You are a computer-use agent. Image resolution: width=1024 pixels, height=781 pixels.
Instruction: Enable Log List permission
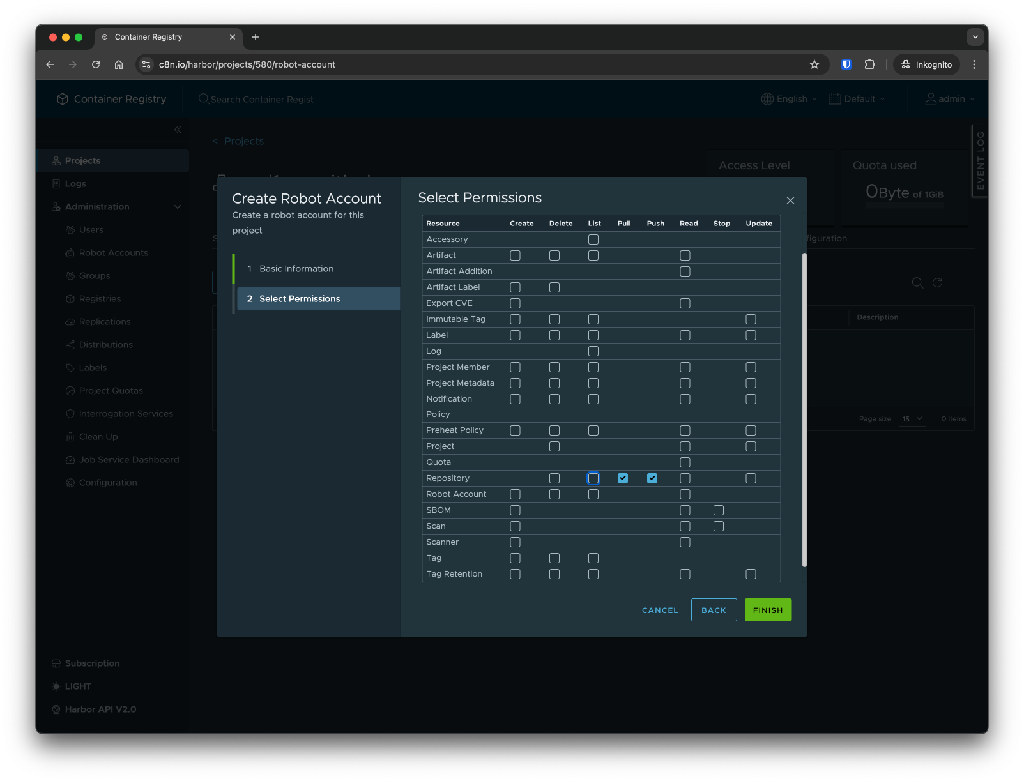click(593, 351)
